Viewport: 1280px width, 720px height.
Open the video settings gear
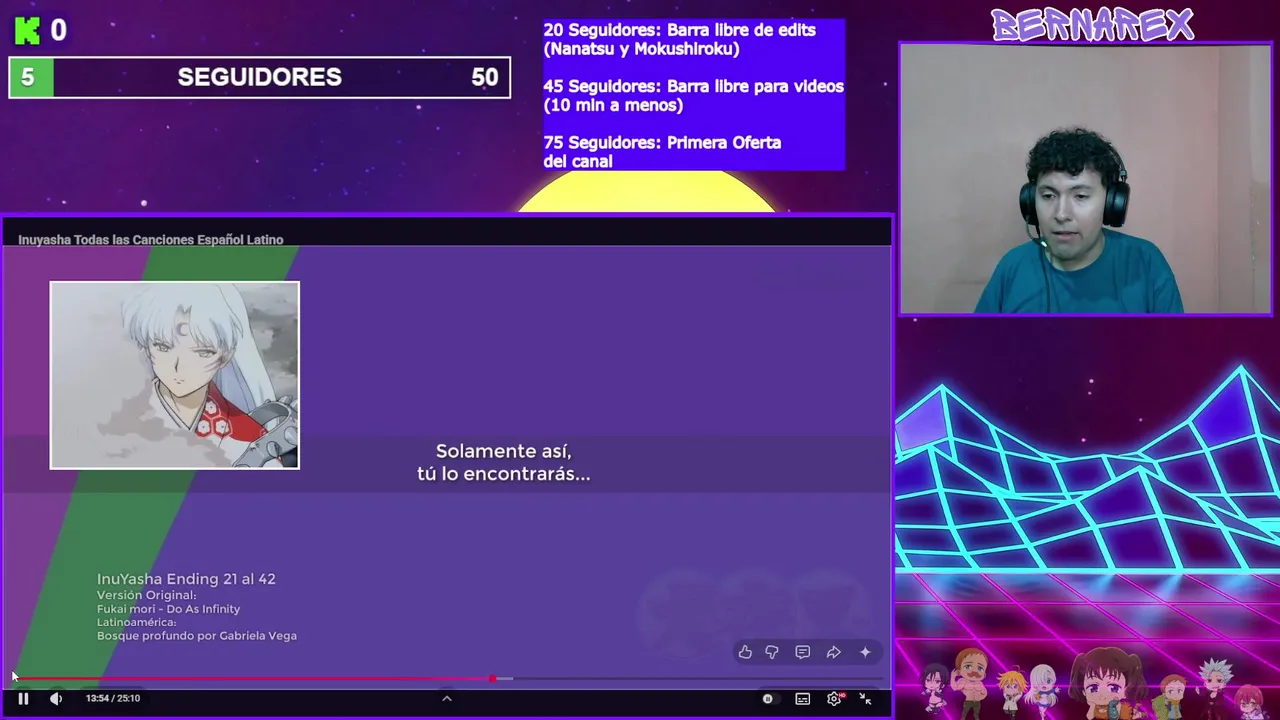pos(834,699)
